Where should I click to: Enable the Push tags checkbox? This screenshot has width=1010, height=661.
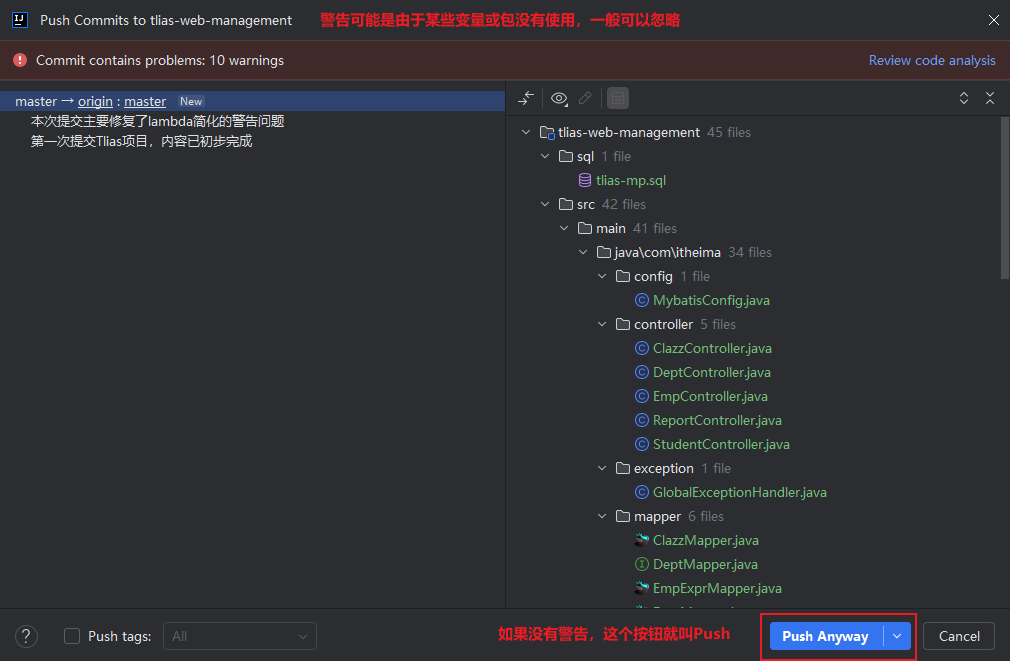click(x=72, y=637)
